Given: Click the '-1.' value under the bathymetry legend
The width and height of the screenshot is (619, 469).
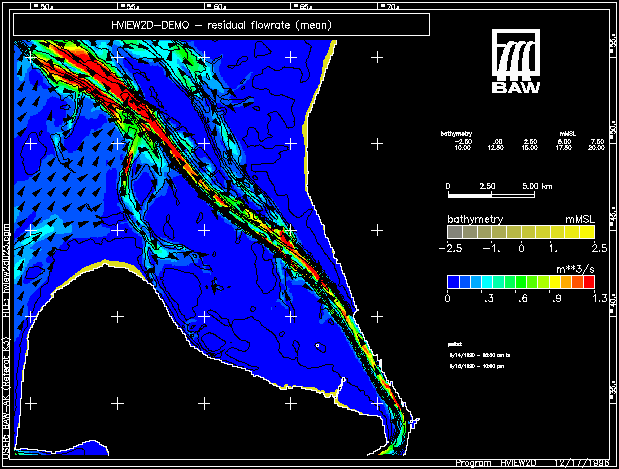Looking at the screenshot, I should point(492,248).
